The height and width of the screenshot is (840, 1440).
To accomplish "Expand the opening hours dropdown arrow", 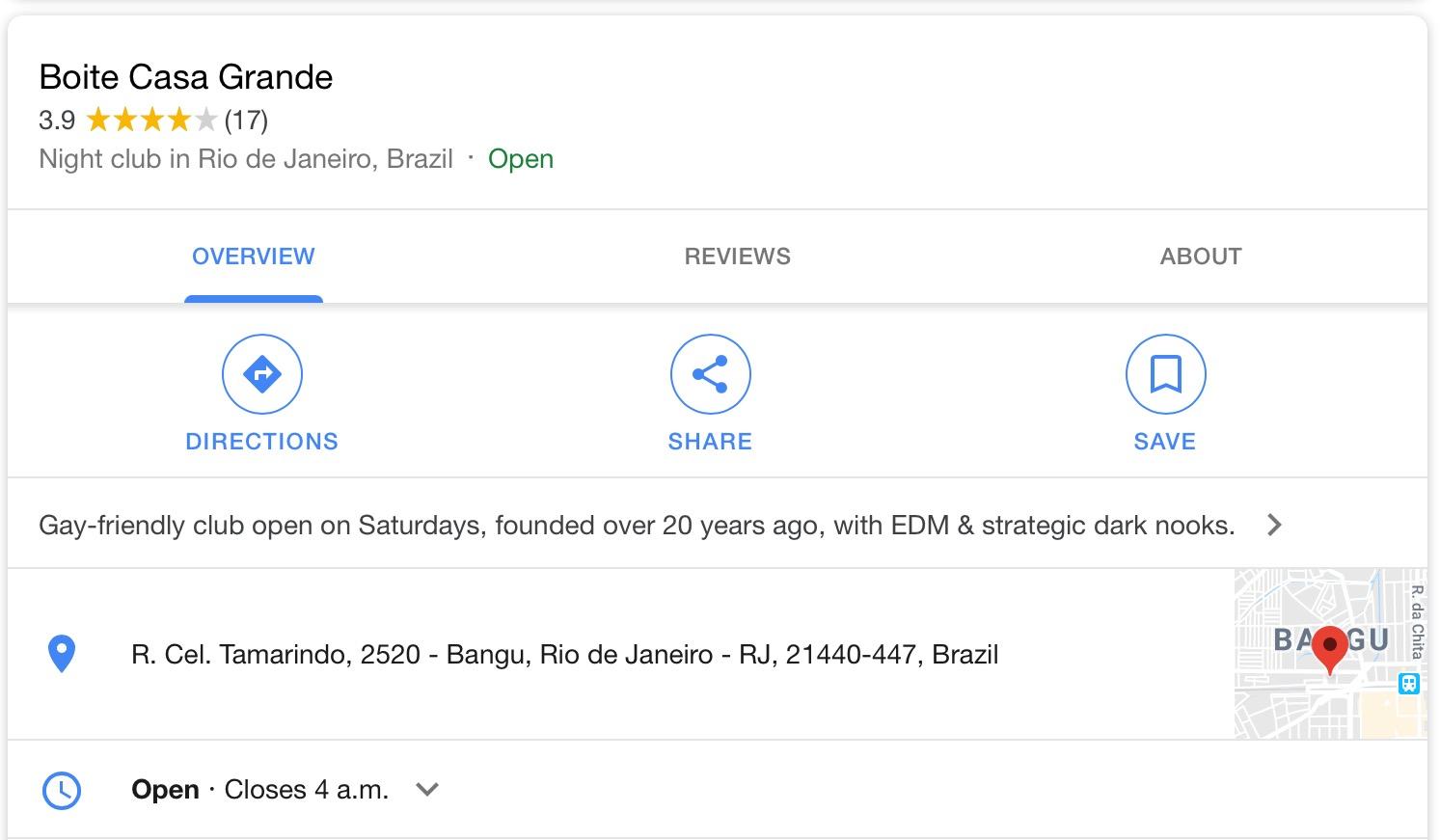I will pyautogui.click(x=426, y=790).
